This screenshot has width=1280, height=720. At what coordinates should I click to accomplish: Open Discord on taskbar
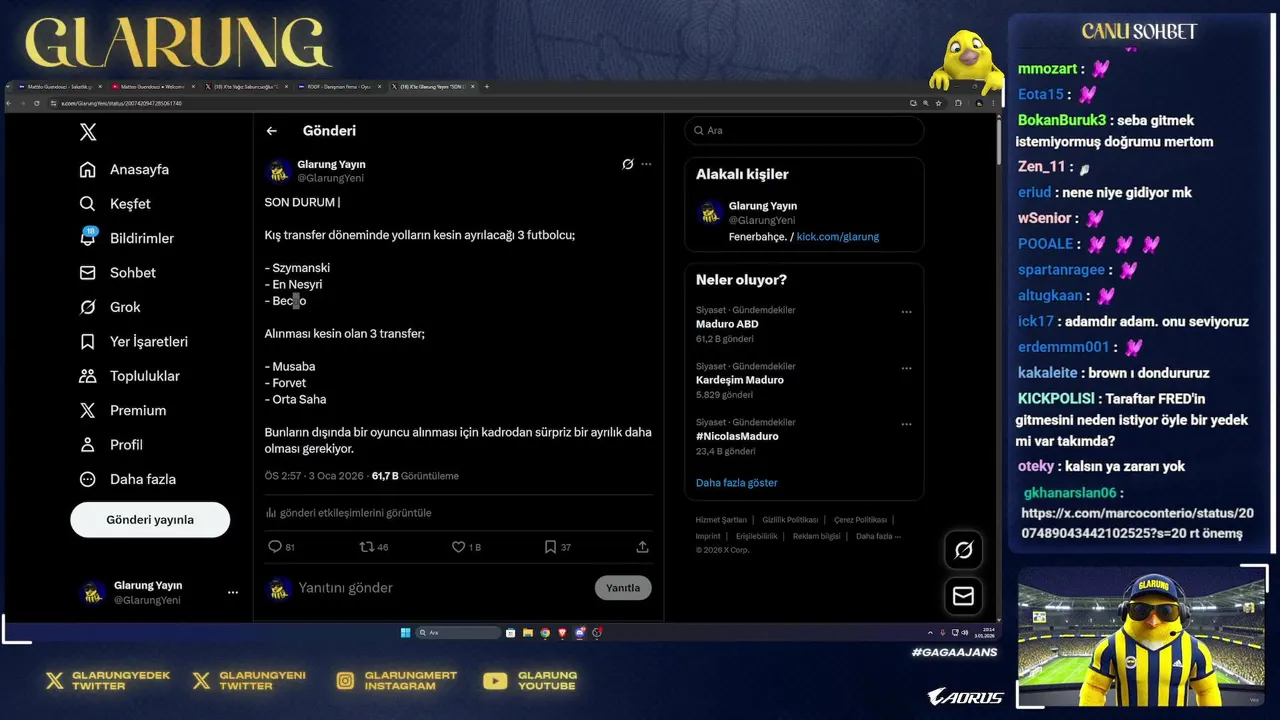pyautogui.click(x=579, y=633)
